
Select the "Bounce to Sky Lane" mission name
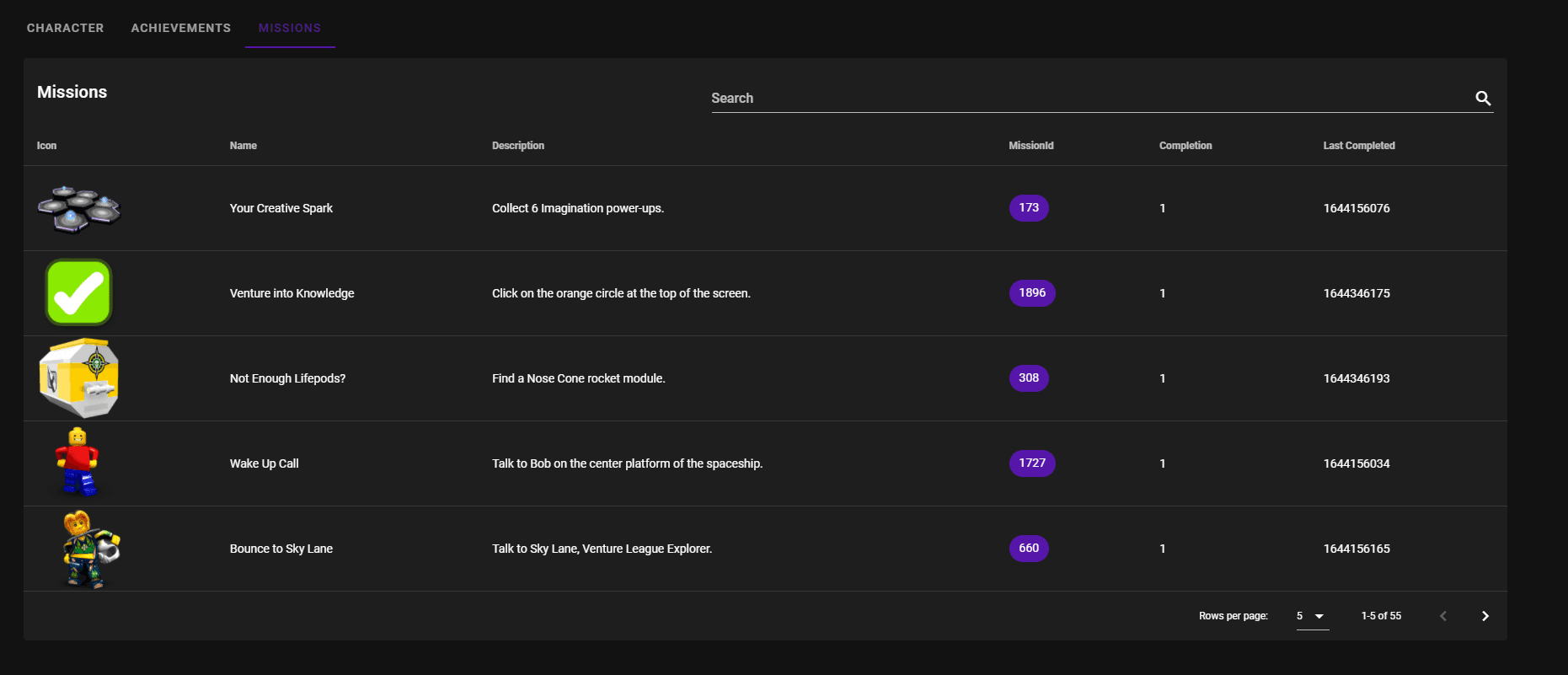pos(281,549)
